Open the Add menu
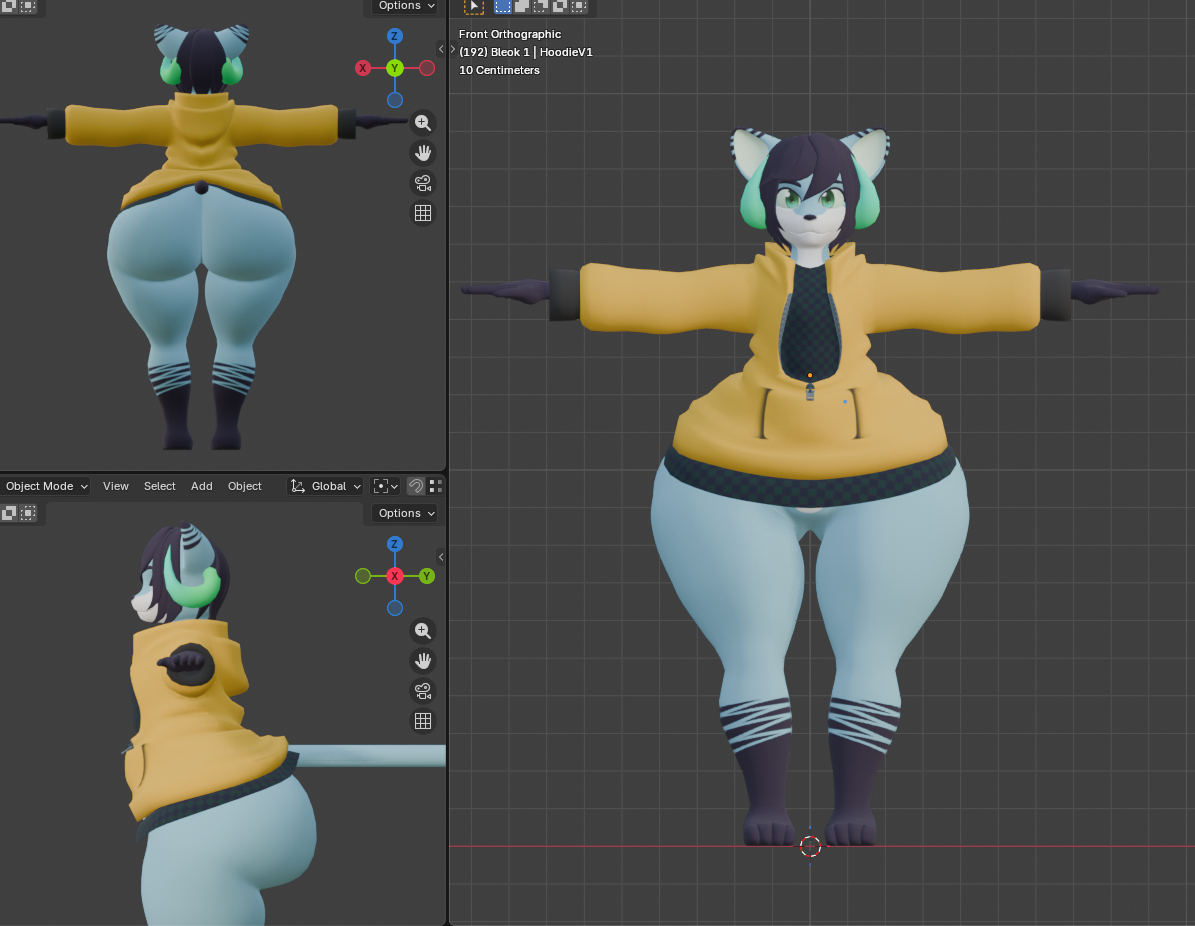Image resolution: width=1195 pixels, height=926 pixels. pyautogui.click(x=202, y=486)
